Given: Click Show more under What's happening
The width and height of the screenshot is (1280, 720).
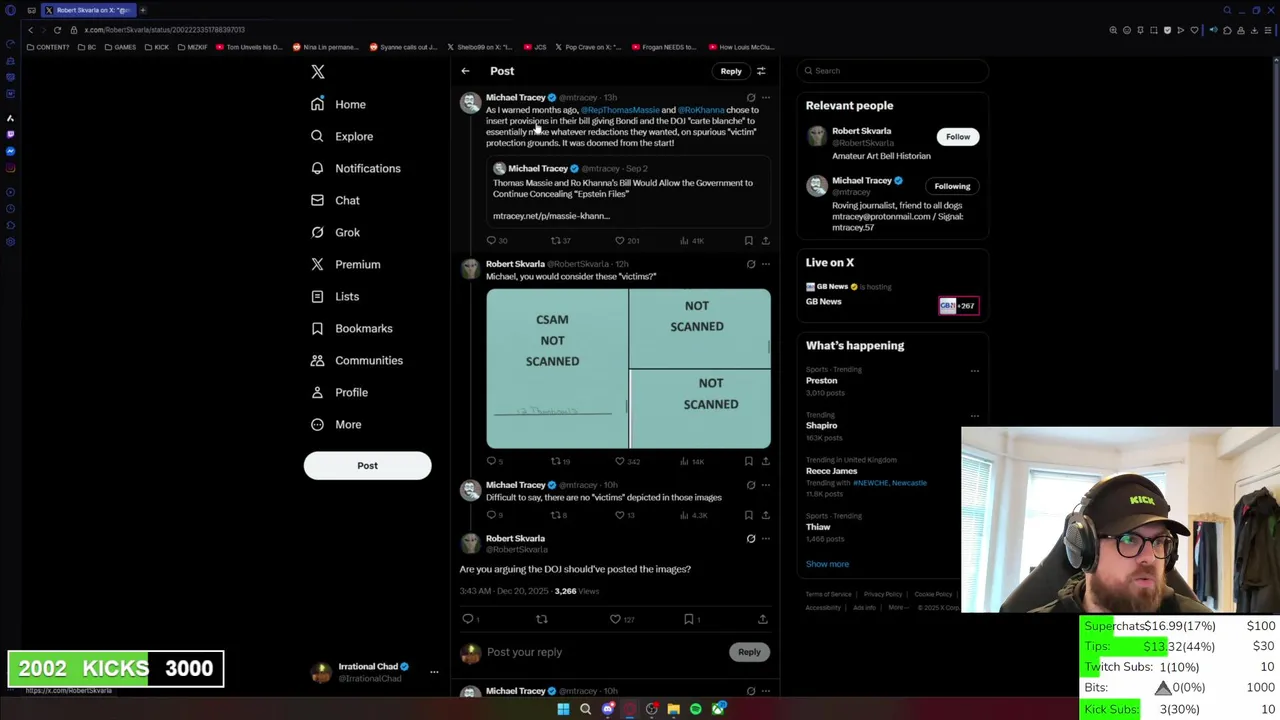Looking at the screenshot, I should coord(827,564).
